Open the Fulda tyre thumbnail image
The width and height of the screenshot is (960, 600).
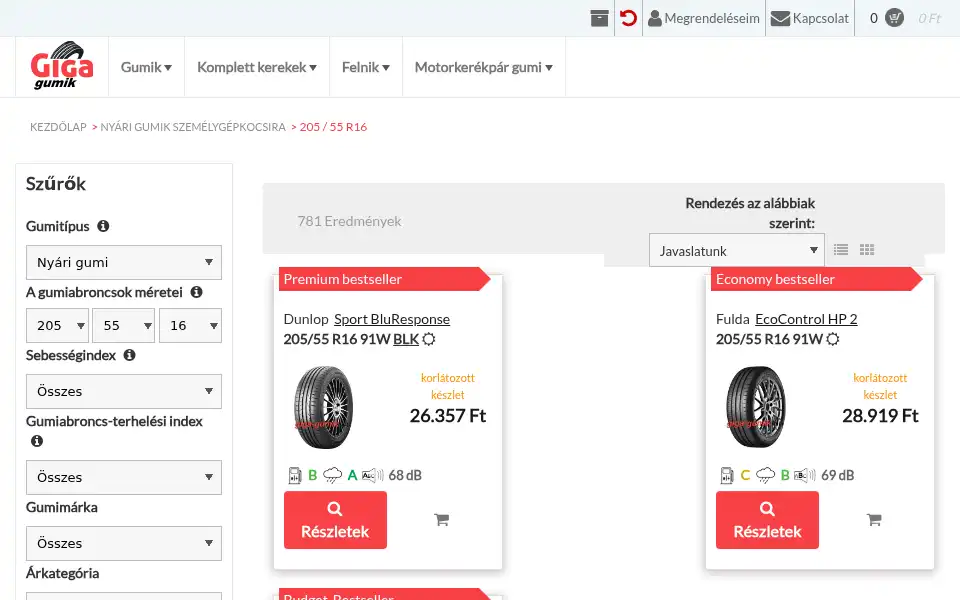756,407
